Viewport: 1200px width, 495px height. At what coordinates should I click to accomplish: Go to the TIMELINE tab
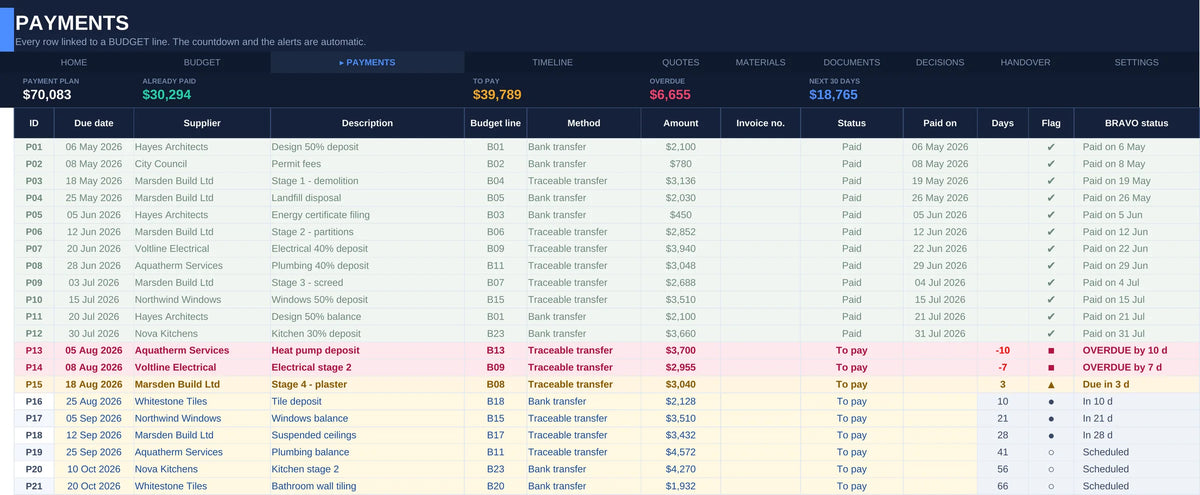[x=552, y=62]
